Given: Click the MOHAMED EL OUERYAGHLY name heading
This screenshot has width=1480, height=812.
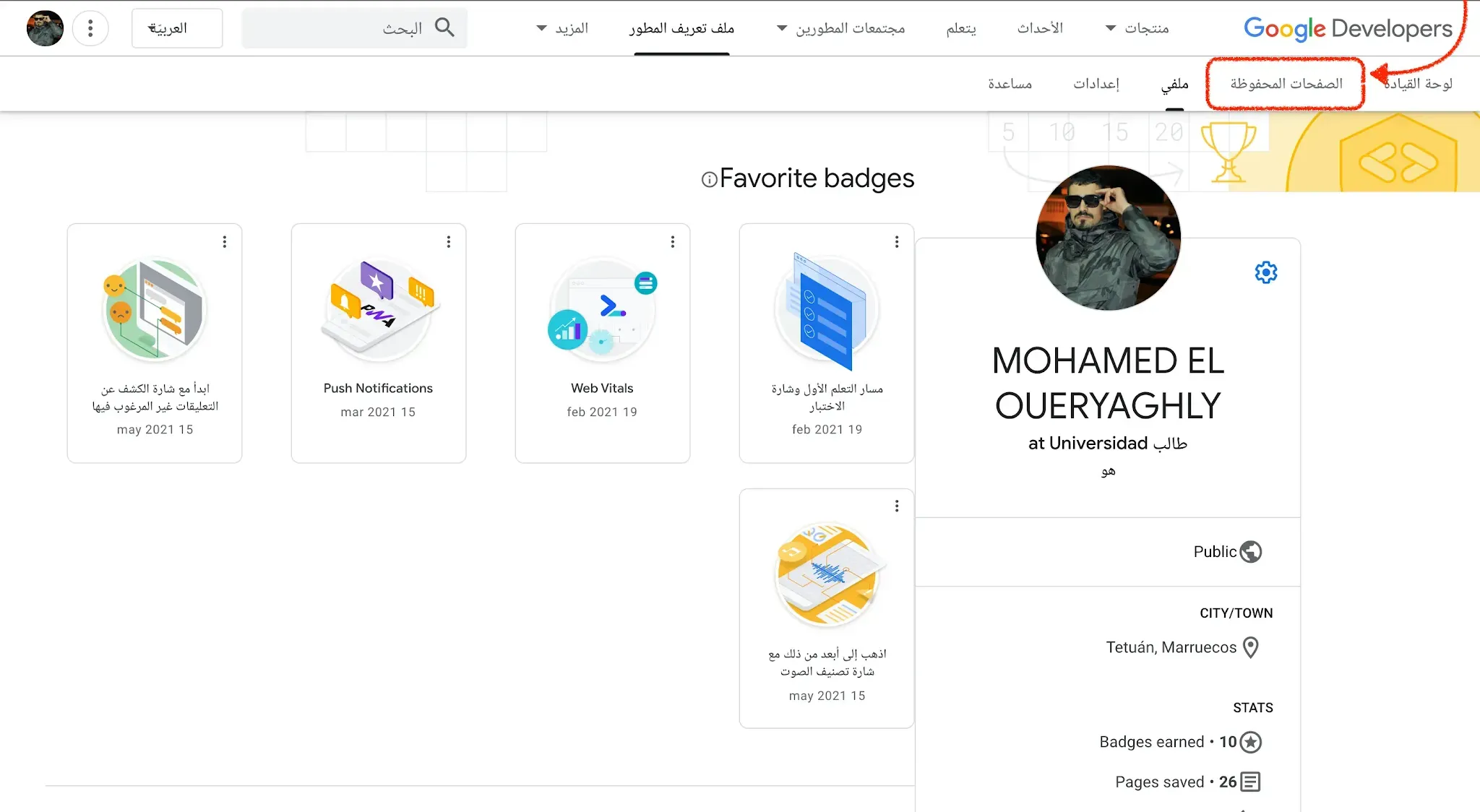Looking at the screenshot, I should pos(1108,383).
